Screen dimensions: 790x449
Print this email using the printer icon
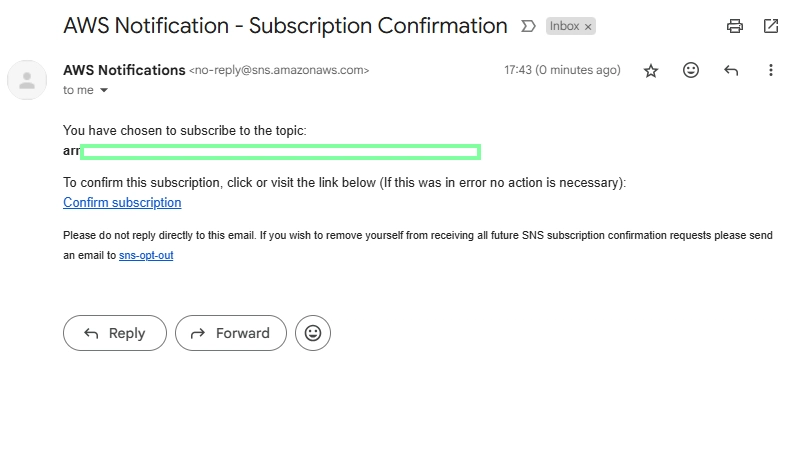[735, 26]
